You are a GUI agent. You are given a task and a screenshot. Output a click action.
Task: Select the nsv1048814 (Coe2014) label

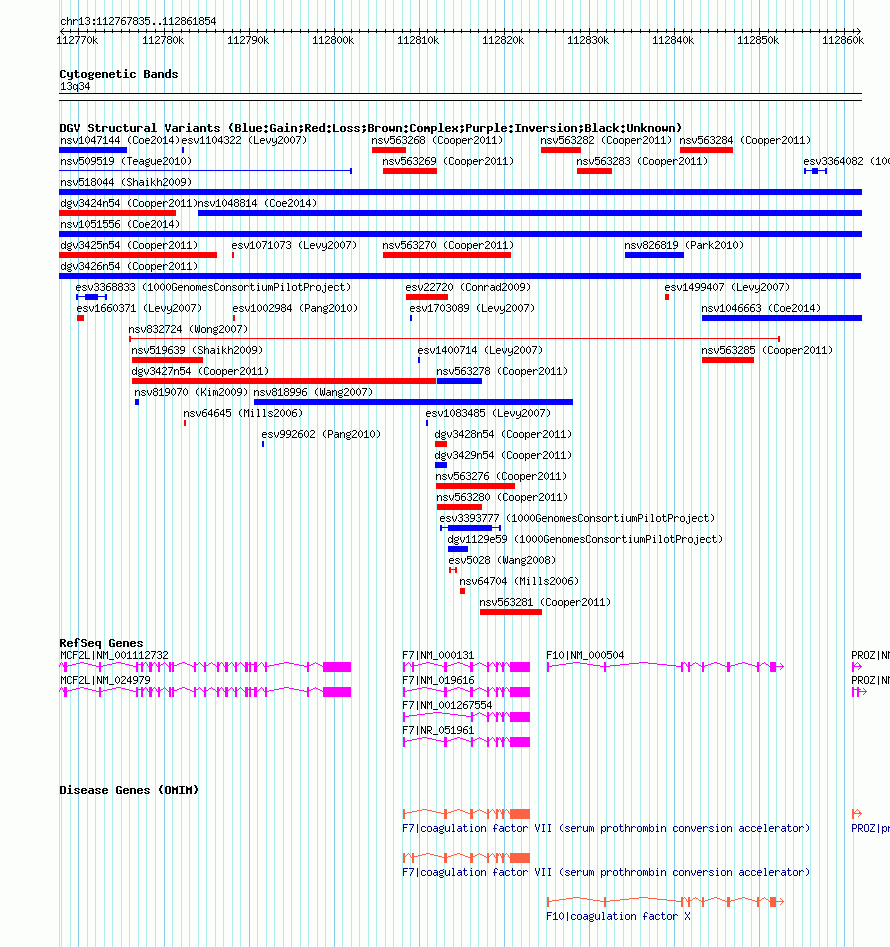[x=257, y=204]
